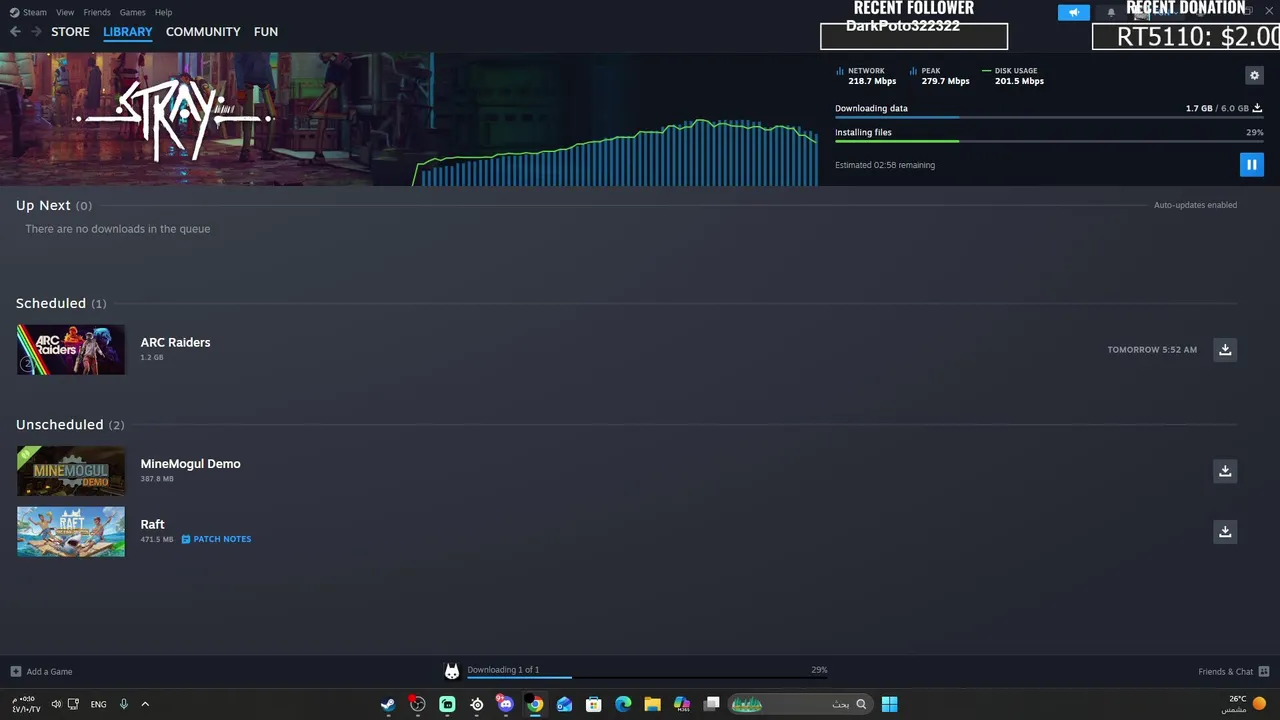Download MineMogul Demo update
Image resolution: width=1280 pixels, height=720 pixels.
1225,471
